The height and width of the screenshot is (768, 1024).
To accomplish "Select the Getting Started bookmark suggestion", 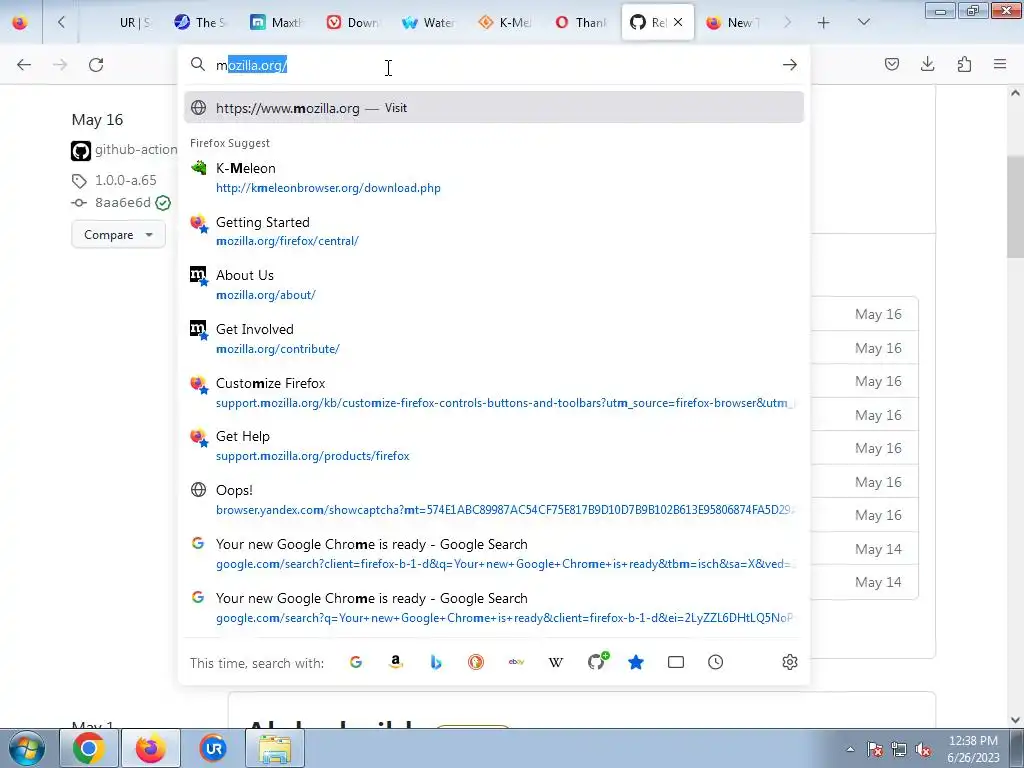I will click(494, 231).
